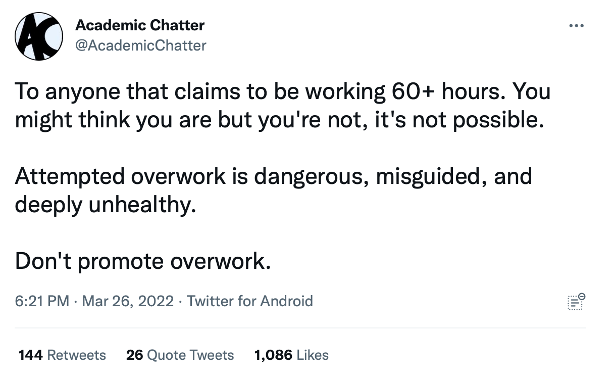Click the 'Don't promote overwork.' line
Image resolution: width=597 pixels, height=367 pixels.
(x=143, y=262)
